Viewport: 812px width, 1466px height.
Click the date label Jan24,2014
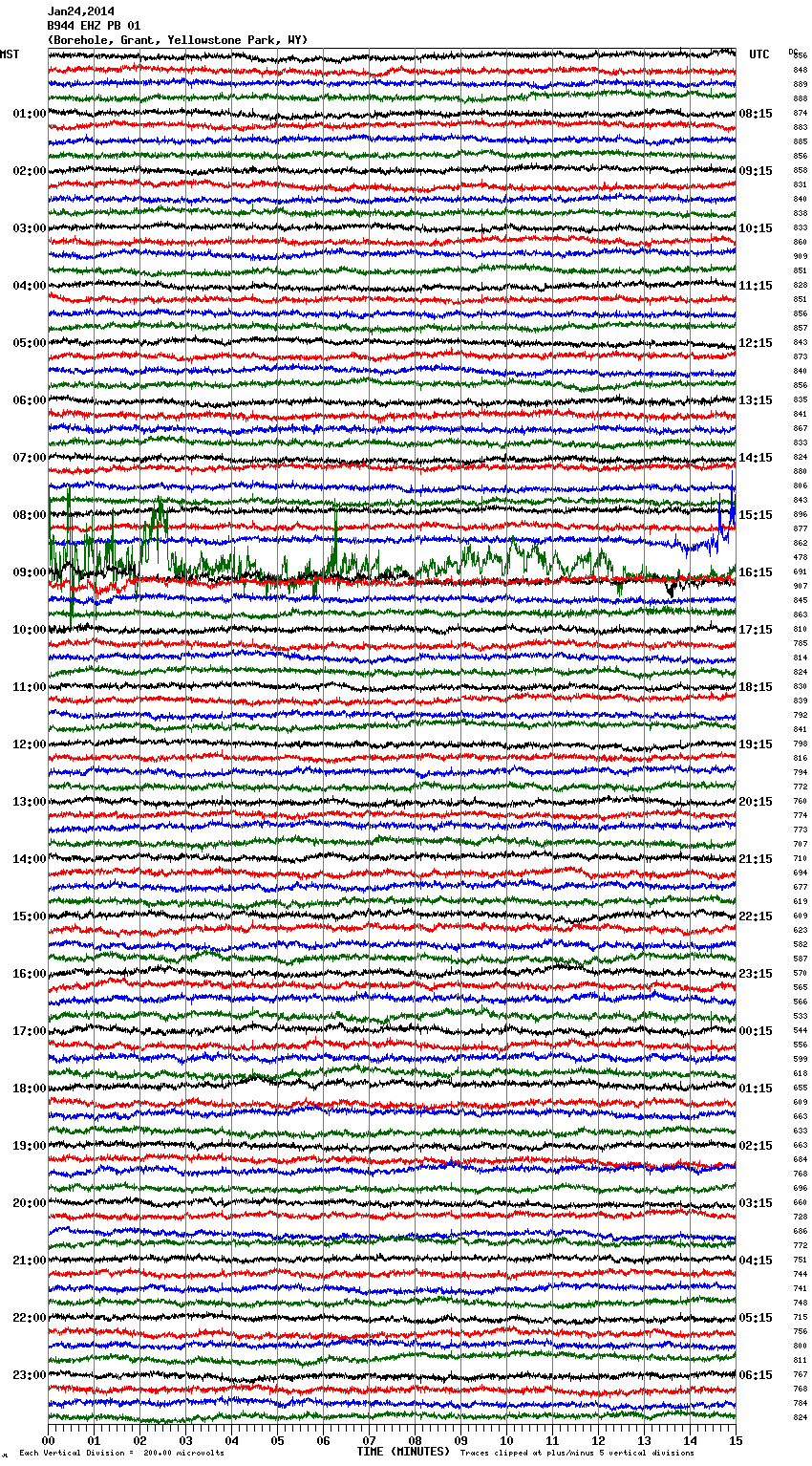(x=81, y=11)
